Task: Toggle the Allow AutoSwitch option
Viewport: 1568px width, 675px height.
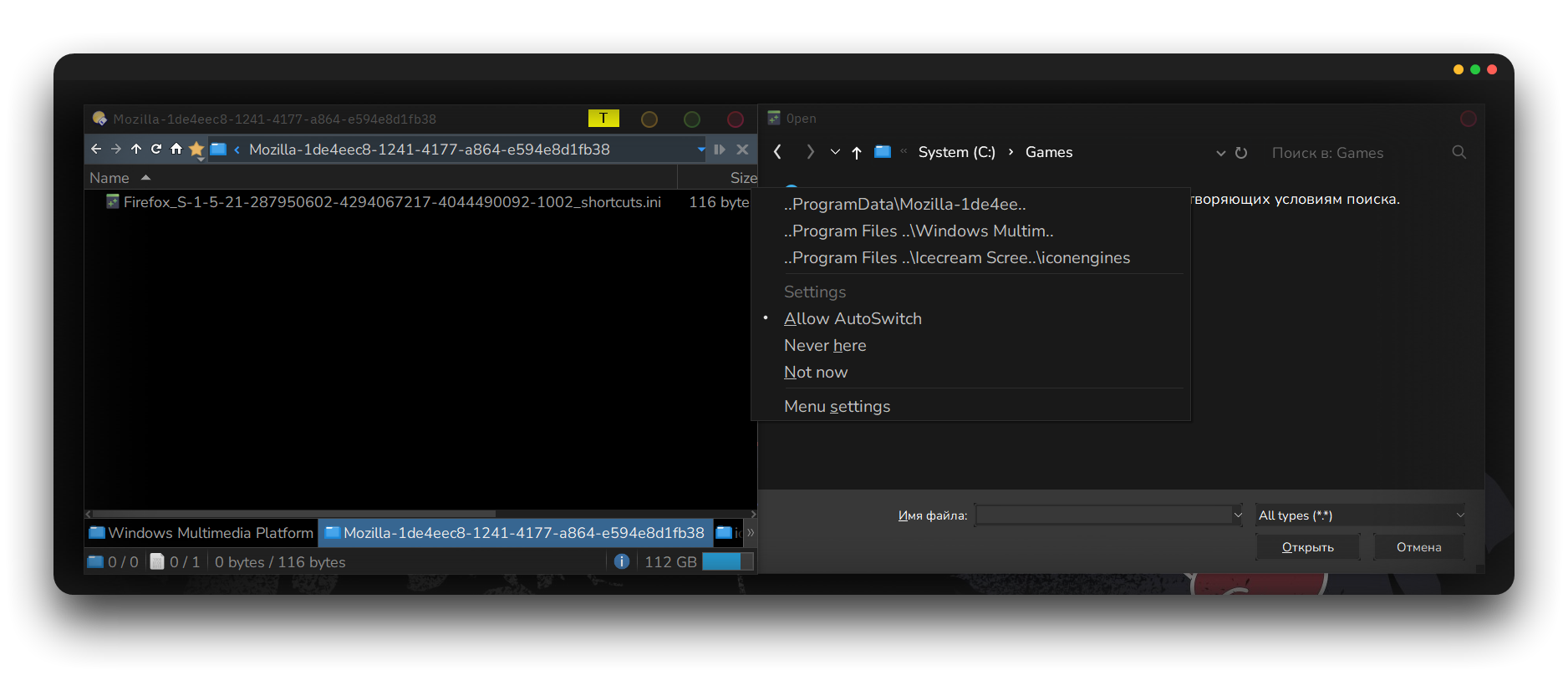Action: coord(853,319)
